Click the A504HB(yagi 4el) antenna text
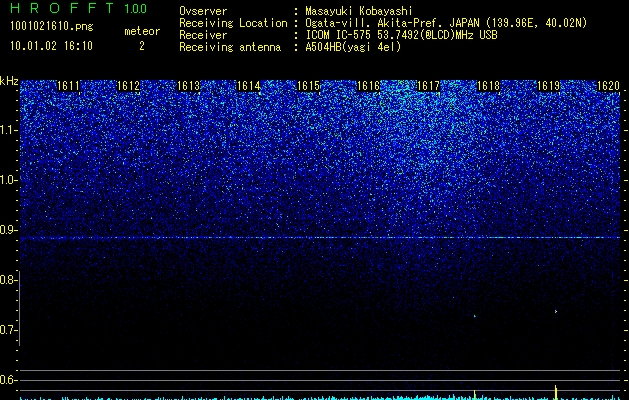This screenshot has height=400, width=629. (353, 47)
